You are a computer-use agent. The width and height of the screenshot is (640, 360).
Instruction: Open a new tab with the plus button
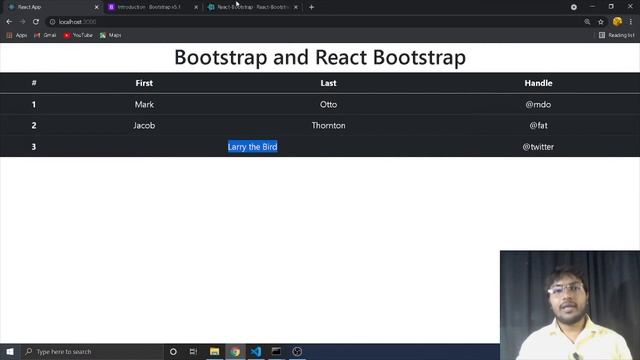click(311, 7)
